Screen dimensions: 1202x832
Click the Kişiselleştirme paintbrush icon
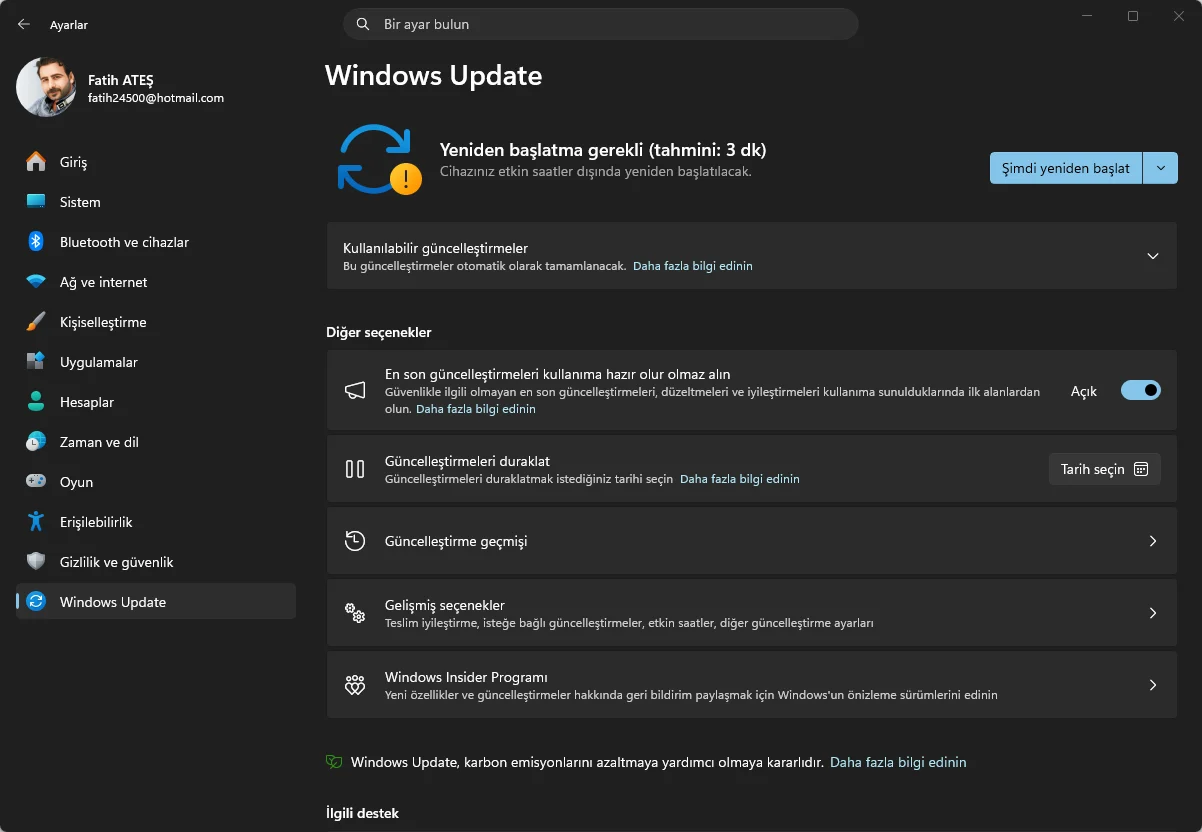pos(36,322)
